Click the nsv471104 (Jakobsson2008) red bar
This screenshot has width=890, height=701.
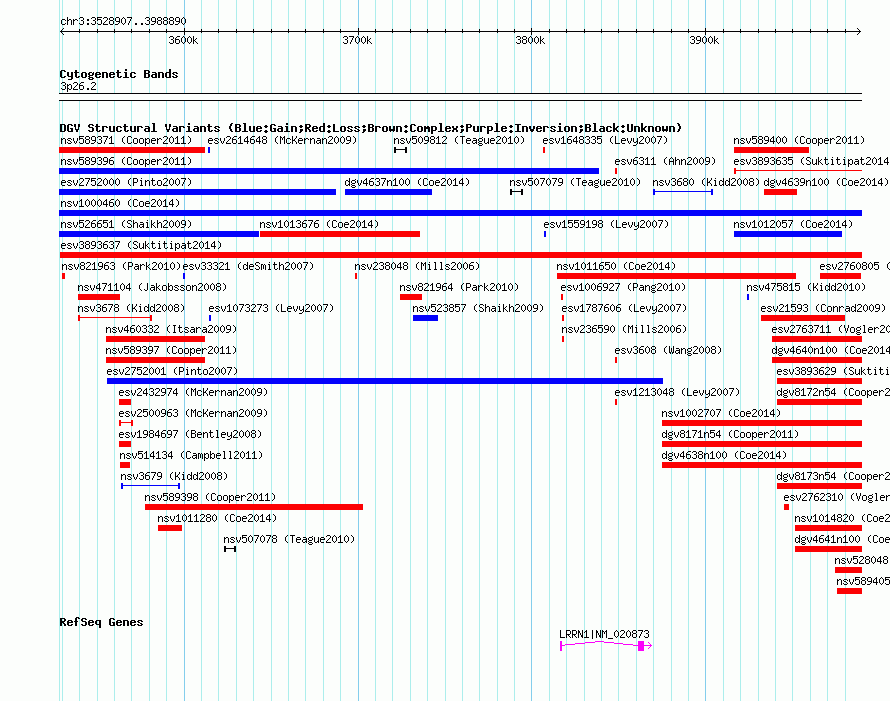click(x=99, y=297)
